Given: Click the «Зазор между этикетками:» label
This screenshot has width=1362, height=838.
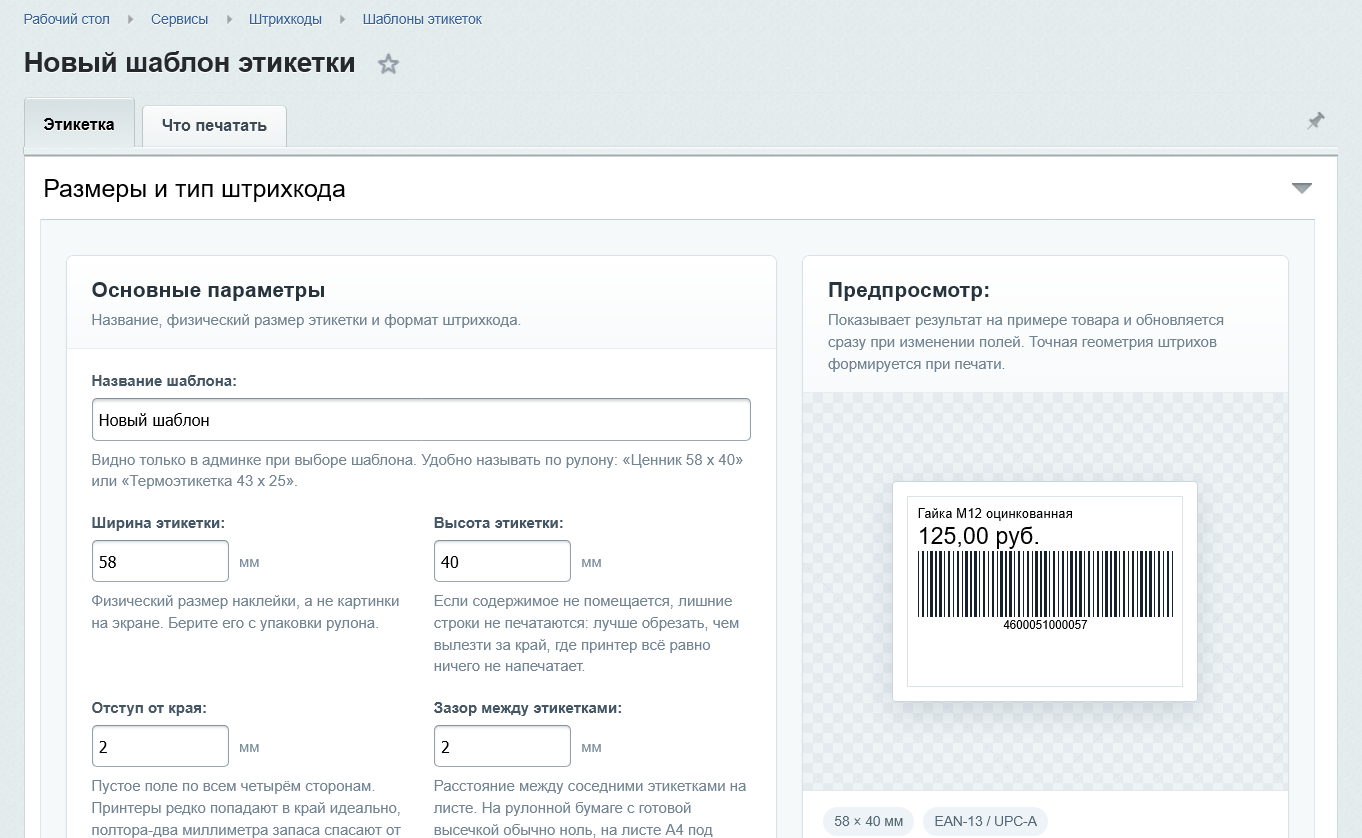Looking at the screenshot, I should tap(528, 708).
